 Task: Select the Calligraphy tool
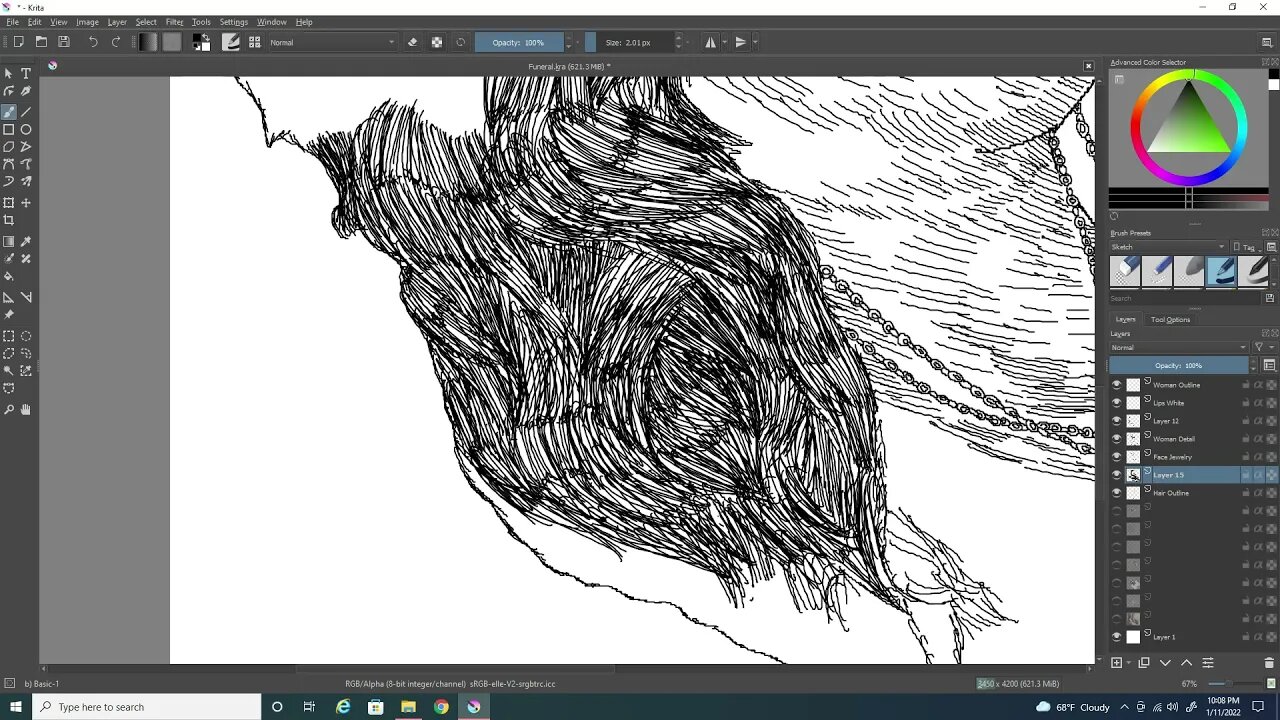coord(26,91)
